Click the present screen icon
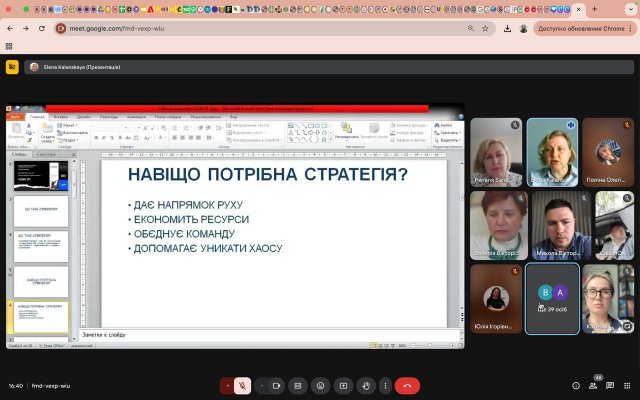The height and width of the screenshot is (400, 640). click(x=343, y=385)
